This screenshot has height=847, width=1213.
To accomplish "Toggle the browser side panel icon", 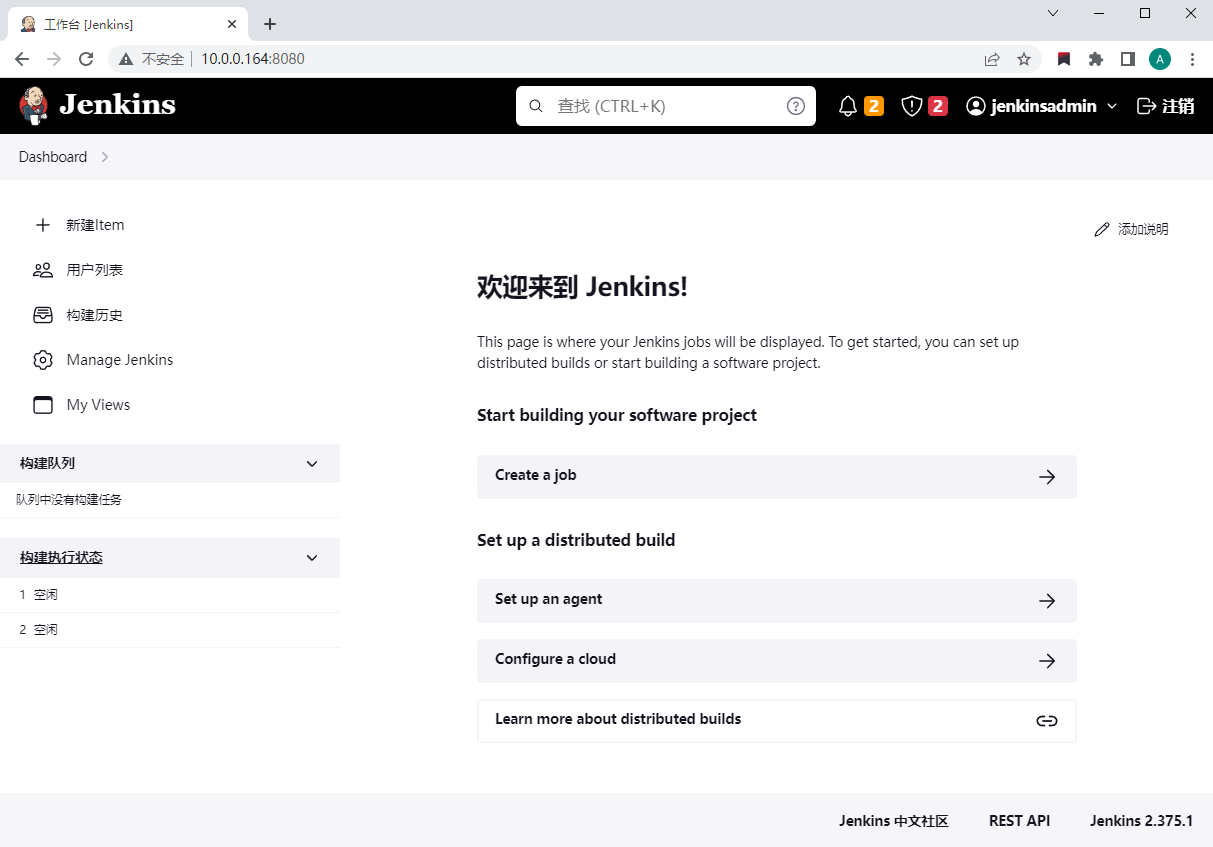I will 1128,59.
